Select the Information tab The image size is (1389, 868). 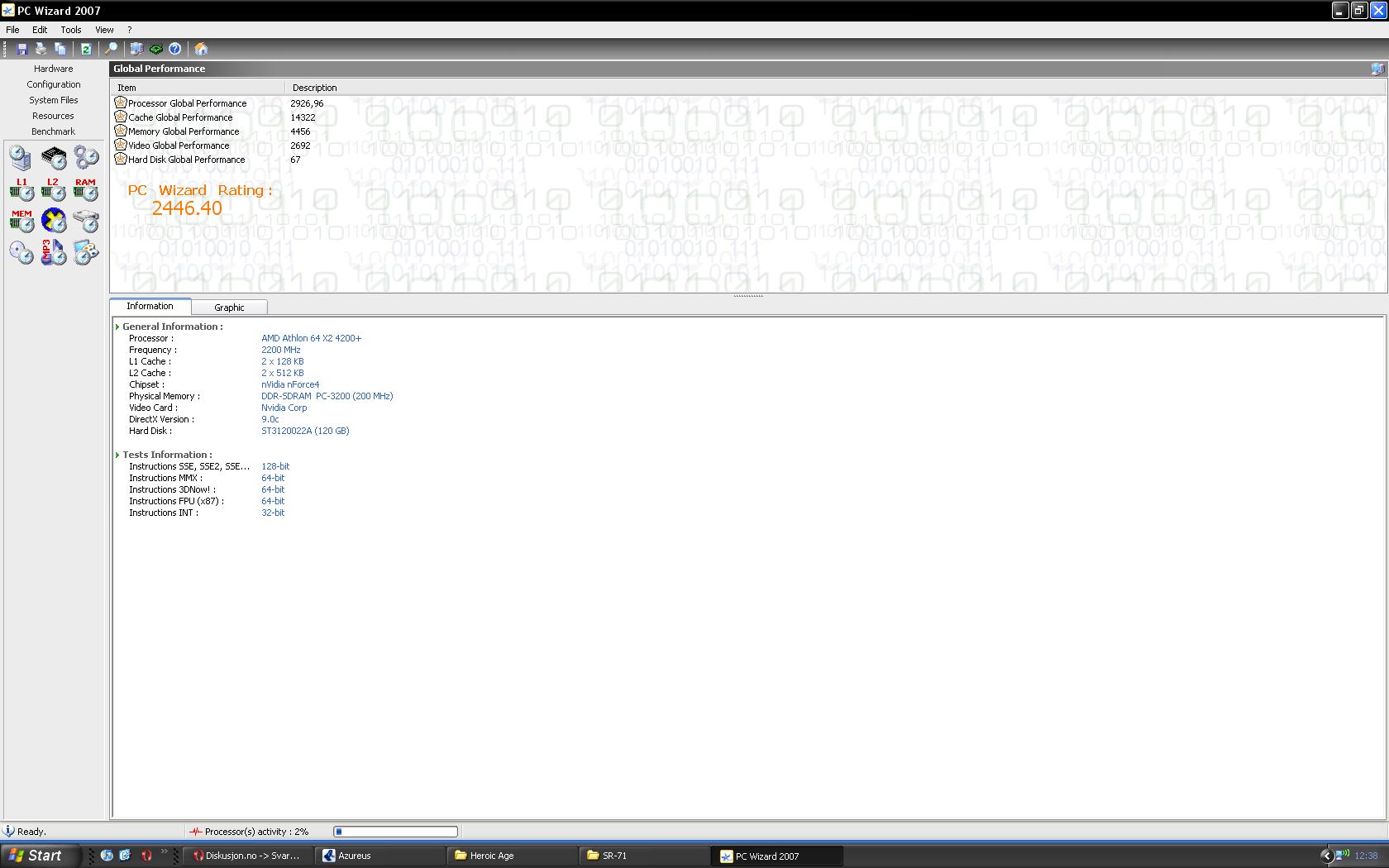tap(150, 306)
